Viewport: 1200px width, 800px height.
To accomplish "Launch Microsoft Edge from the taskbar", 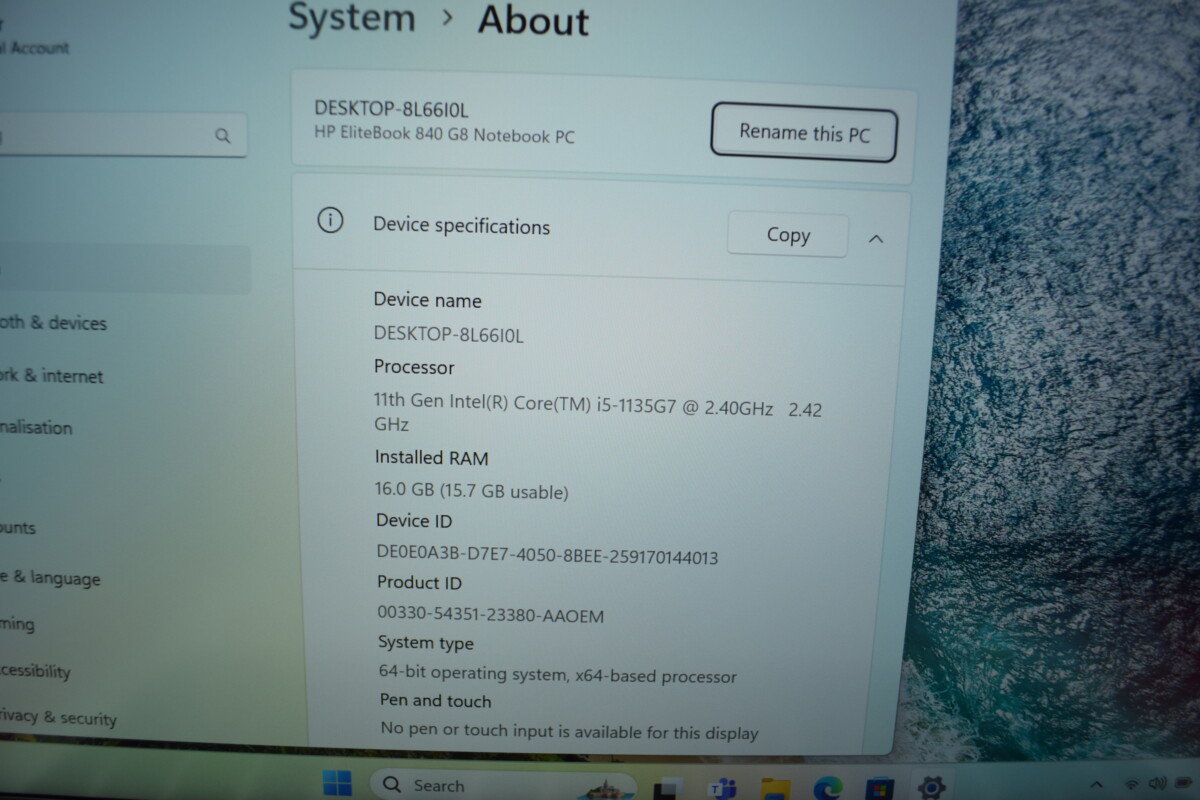I will (x=827, y=788).
